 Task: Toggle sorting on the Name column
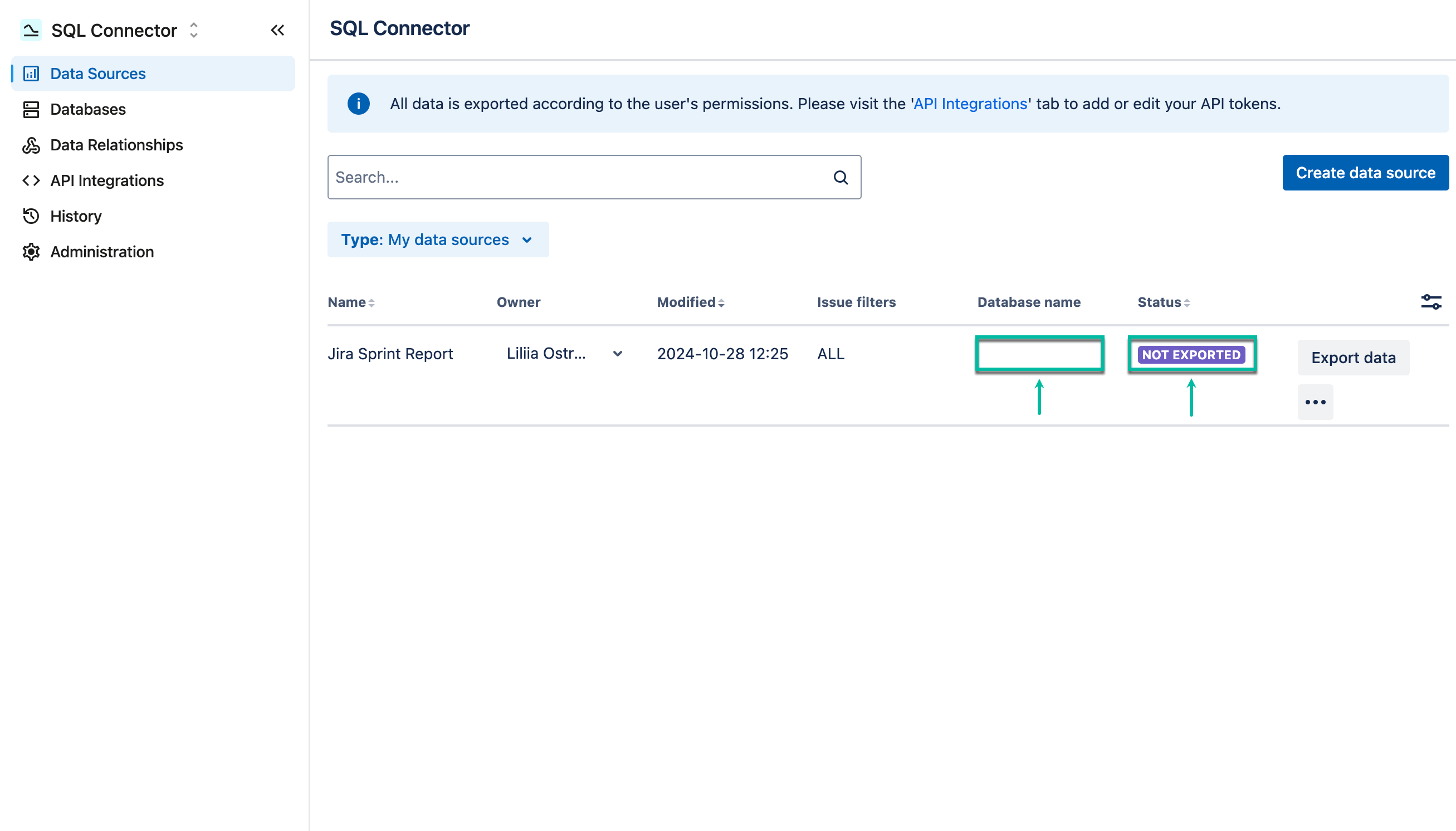pyautogui.click(x=372, y=302)
